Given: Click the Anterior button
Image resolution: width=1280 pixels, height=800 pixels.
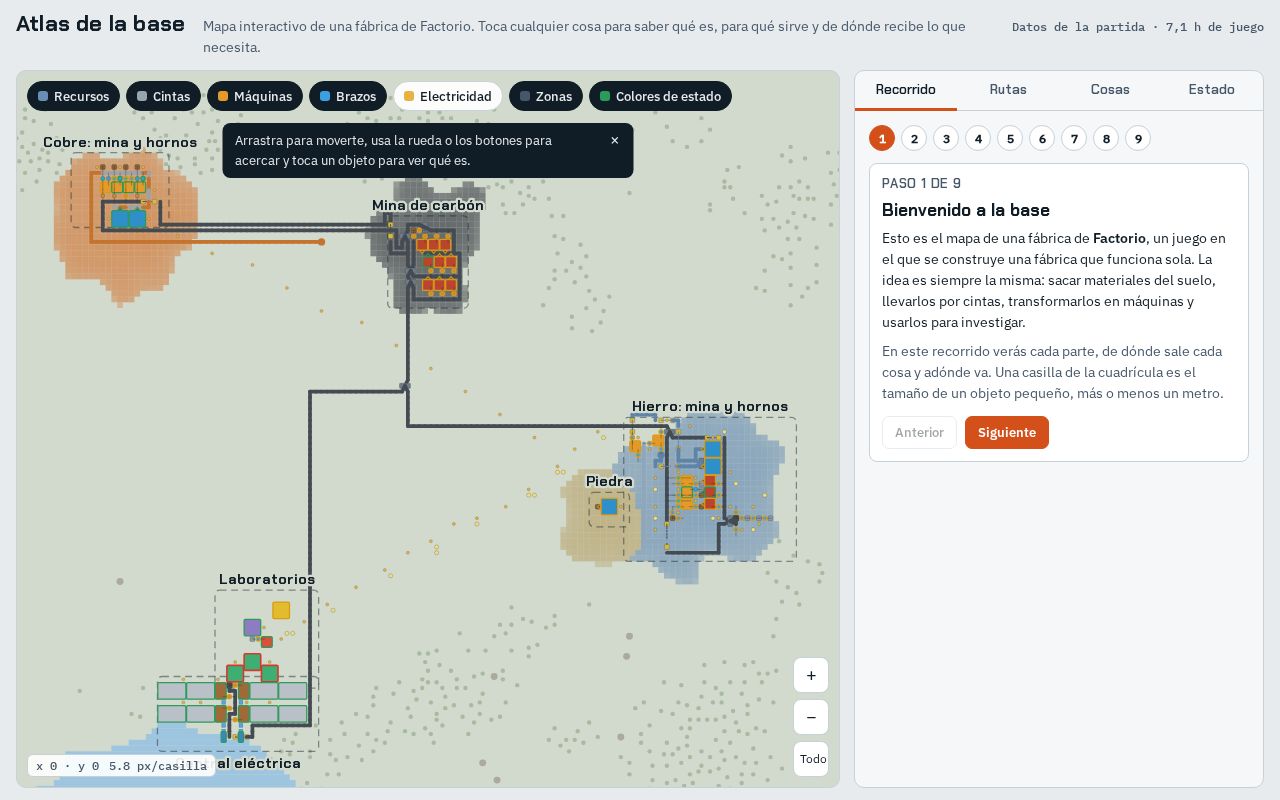Looking at the screenshot, I should tap(919, 433).
